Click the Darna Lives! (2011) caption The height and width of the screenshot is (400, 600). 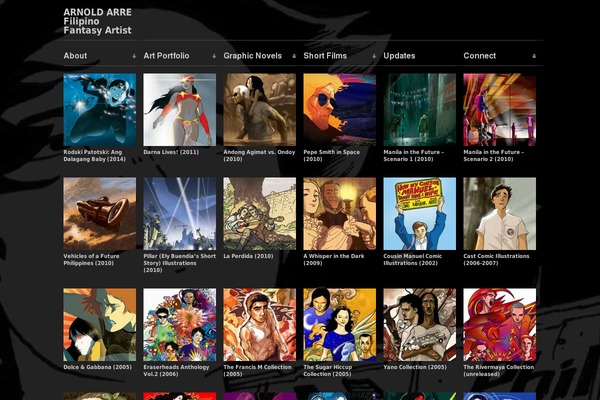pos(171,152)
